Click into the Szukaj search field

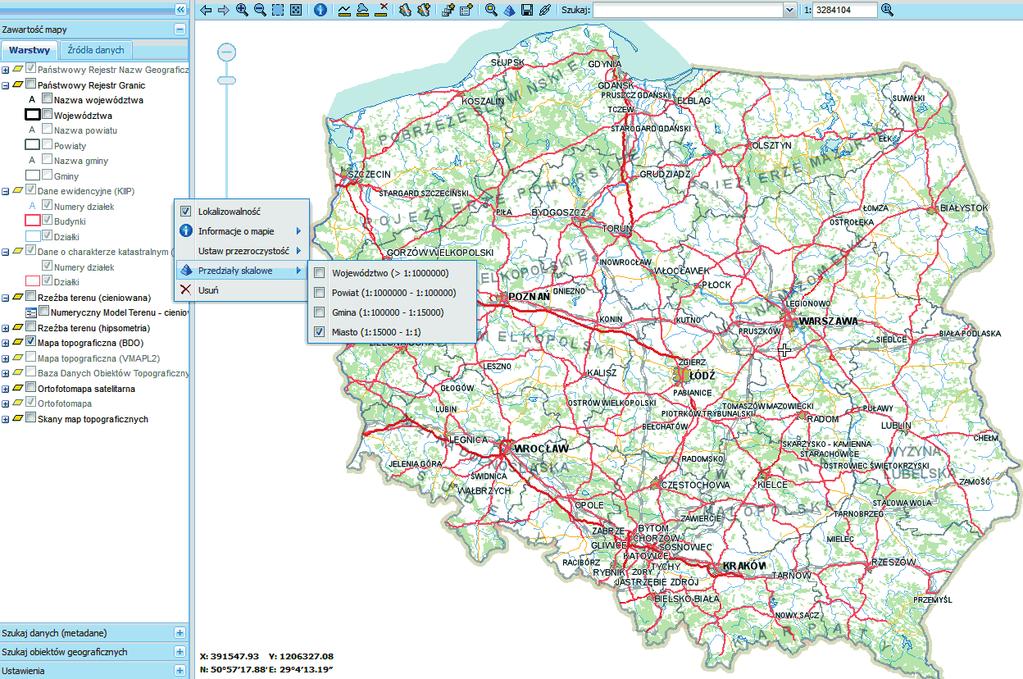pyautogui.click(x=688, y=10)
